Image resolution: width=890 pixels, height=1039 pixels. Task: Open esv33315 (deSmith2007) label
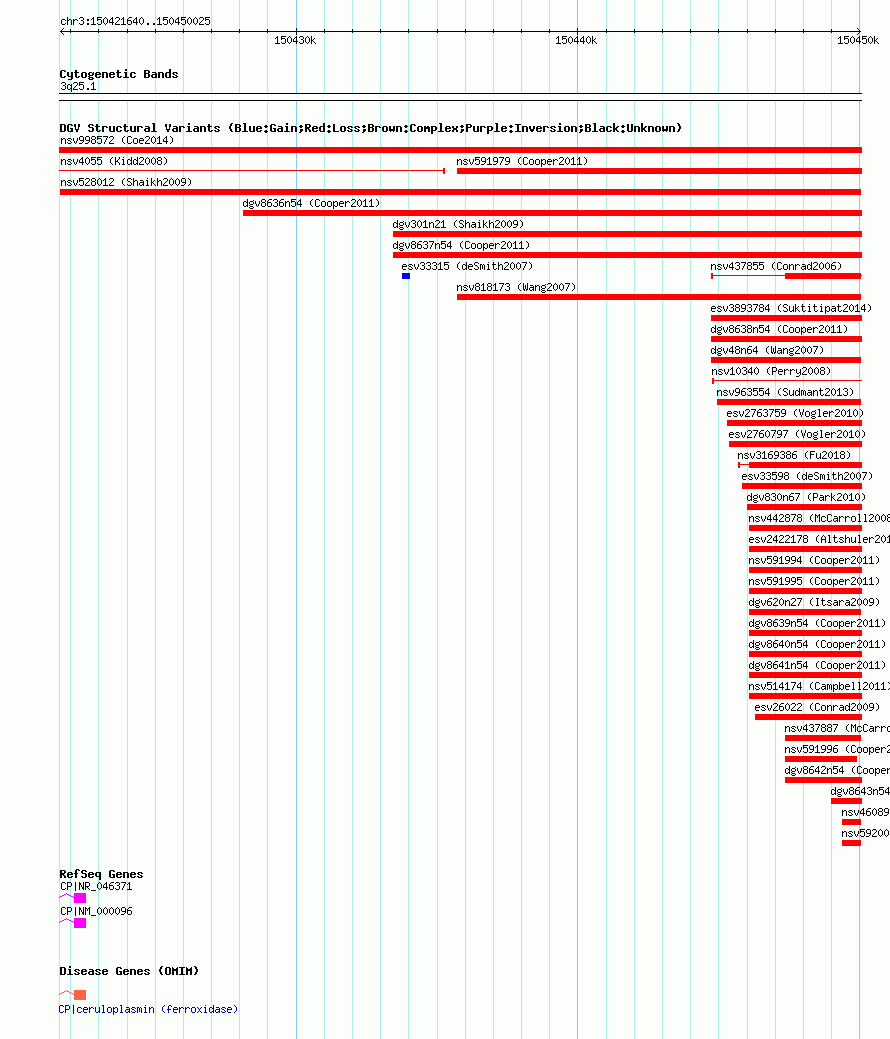click(x=467, y=266)
